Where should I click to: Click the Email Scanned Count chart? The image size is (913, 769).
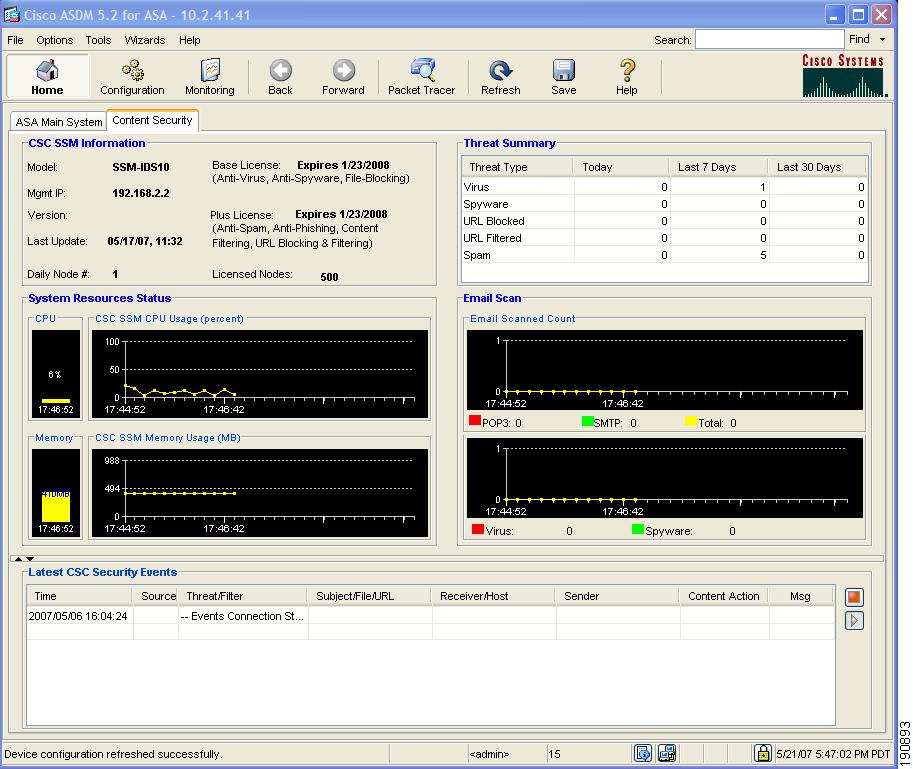coord(664,370)
